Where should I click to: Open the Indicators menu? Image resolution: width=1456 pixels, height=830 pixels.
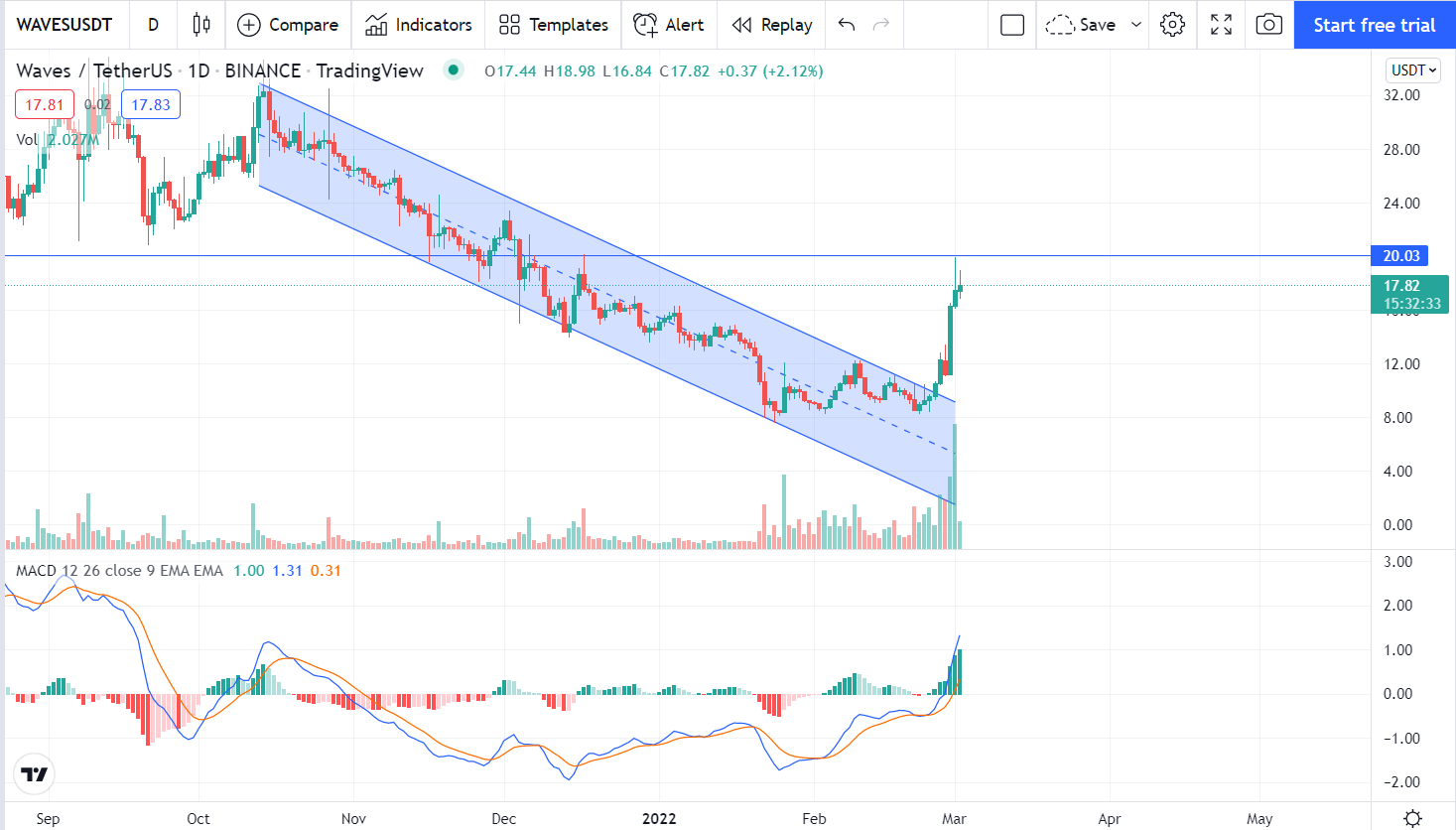coord(419,25)
